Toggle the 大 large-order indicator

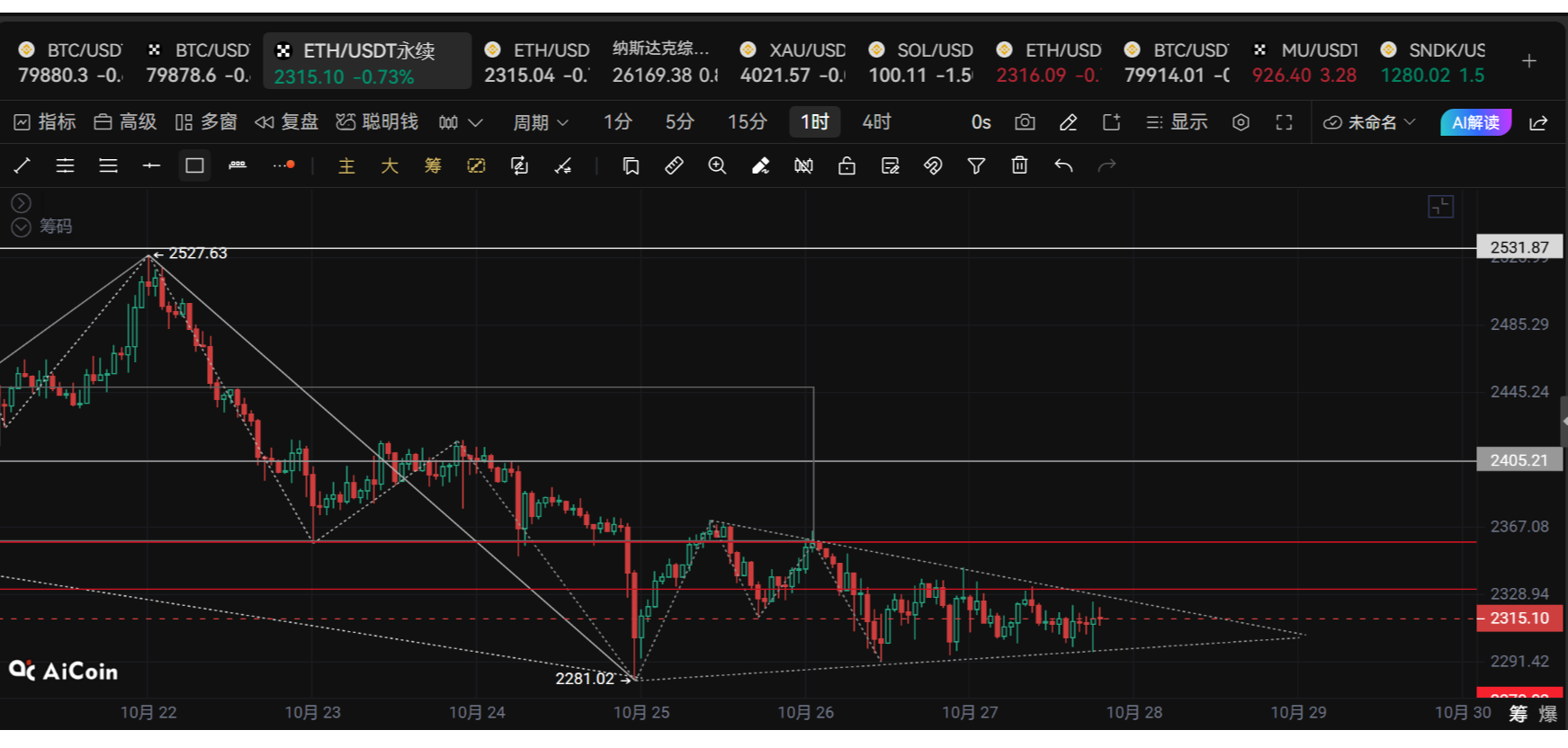pos(390,165)
